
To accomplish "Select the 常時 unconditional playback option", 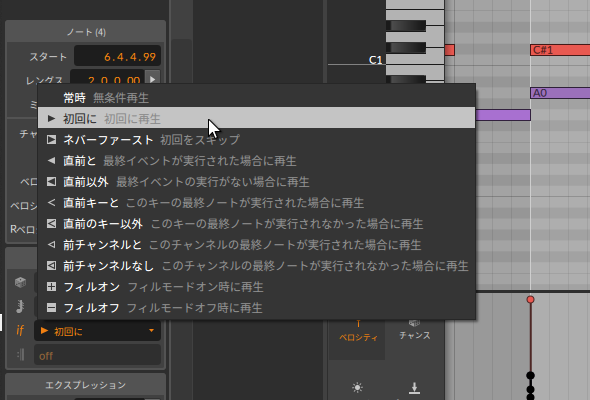I will (256, 98).
